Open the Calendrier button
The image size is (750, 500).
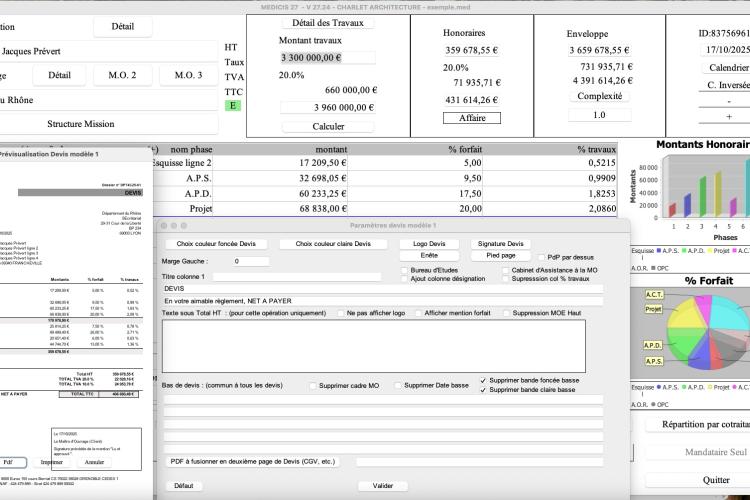(727, 67)
